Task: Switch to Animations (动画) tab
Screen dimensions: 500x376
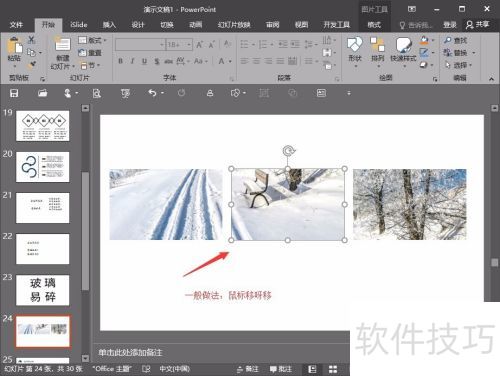Action: (196, 25)
